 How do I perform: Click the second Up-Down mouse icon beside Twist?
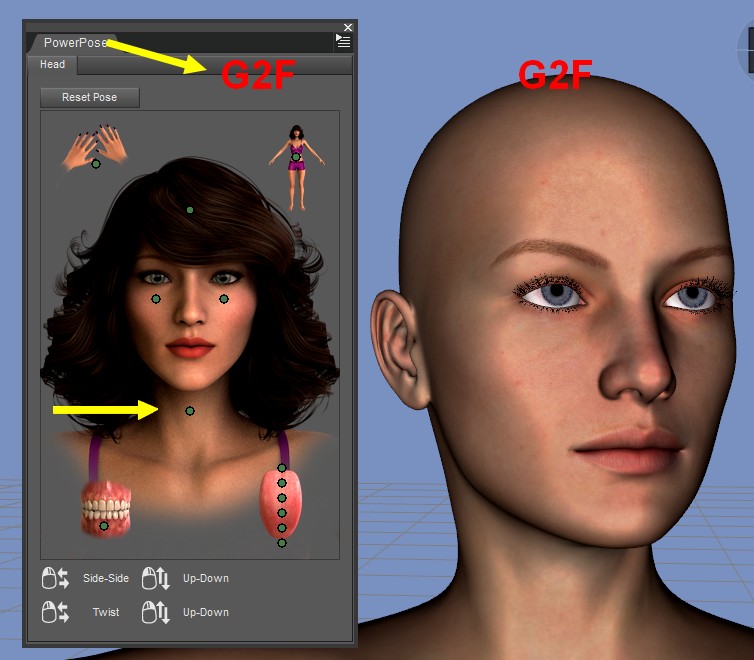point(156,612)
